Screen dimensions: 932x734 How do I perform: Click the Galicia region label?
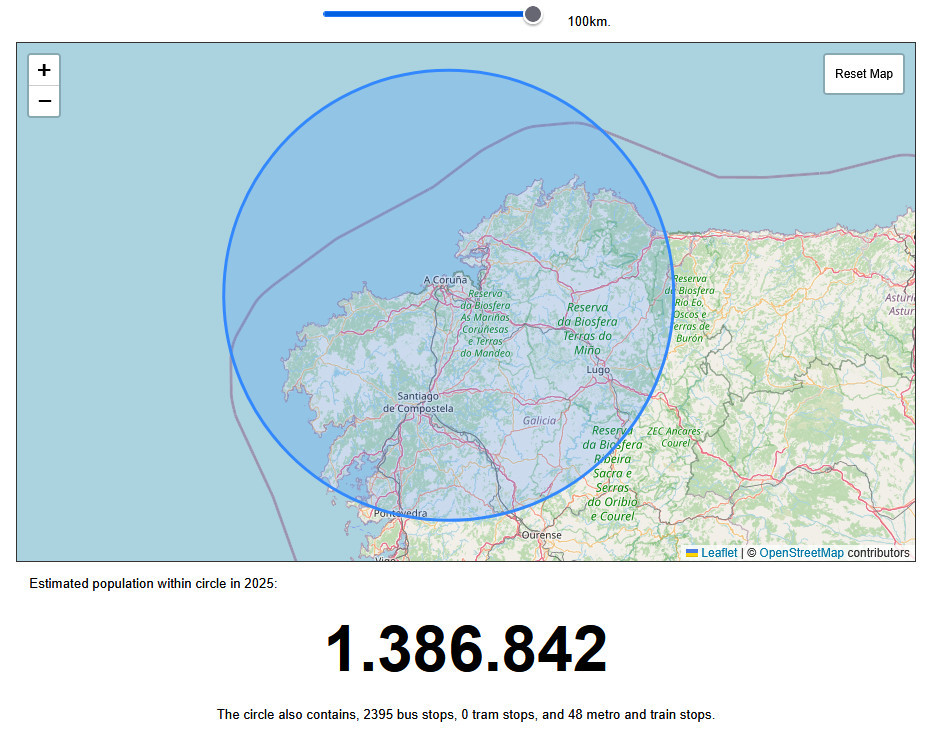point(539,420)
